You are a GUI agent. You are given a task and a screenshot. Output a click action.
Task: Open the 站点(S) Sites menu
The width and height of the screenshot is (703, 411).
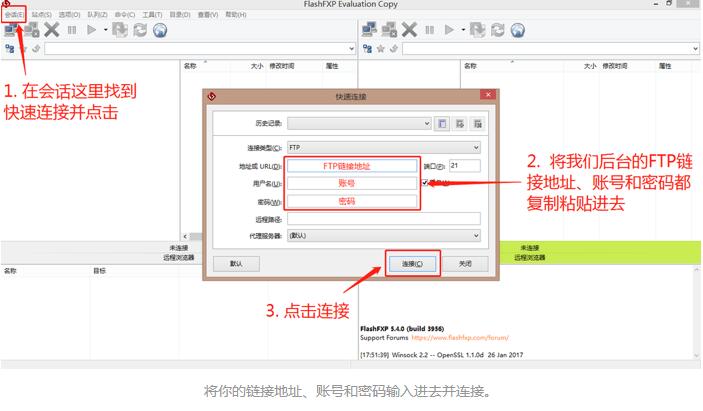[41, 15]
